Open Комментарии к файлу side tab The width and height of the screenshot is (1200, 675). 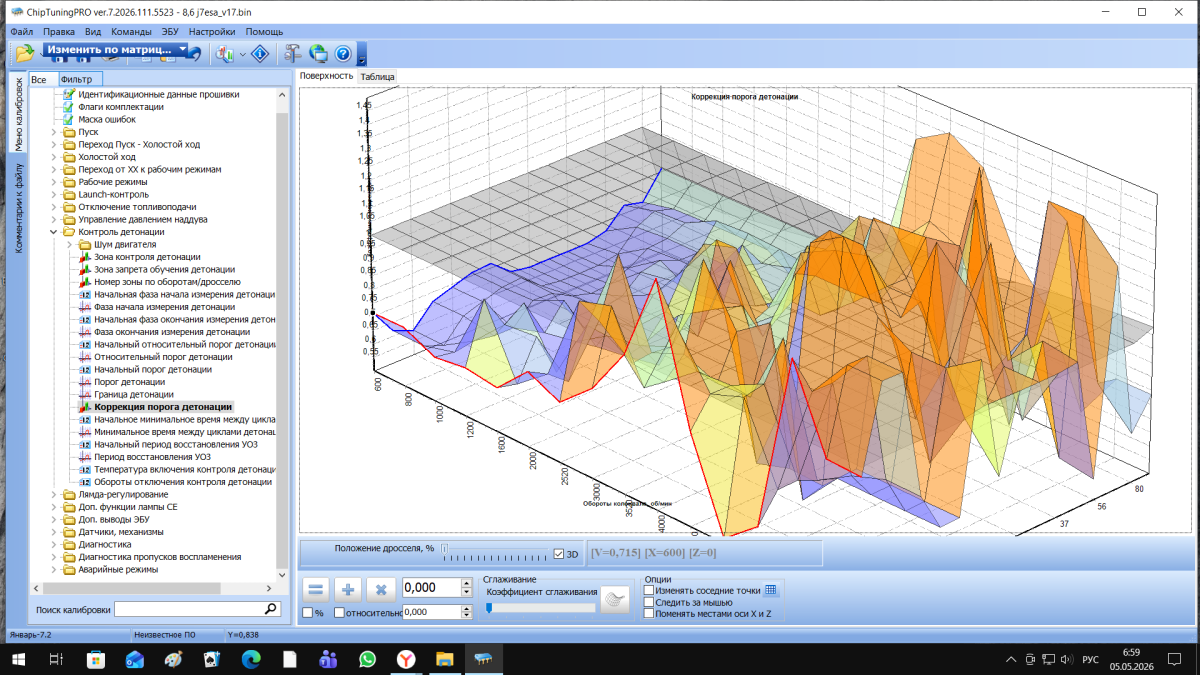point(18,206)
